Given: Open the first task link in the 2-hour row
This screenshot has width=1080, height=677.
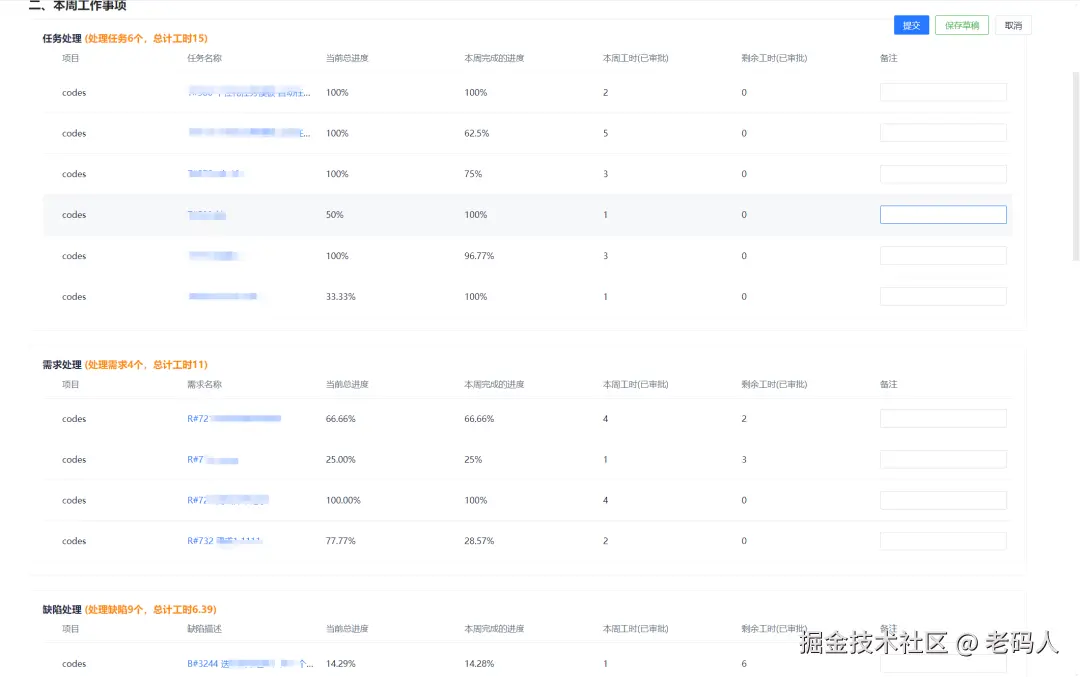Looking at the screenshot, I should click(249, 92).
